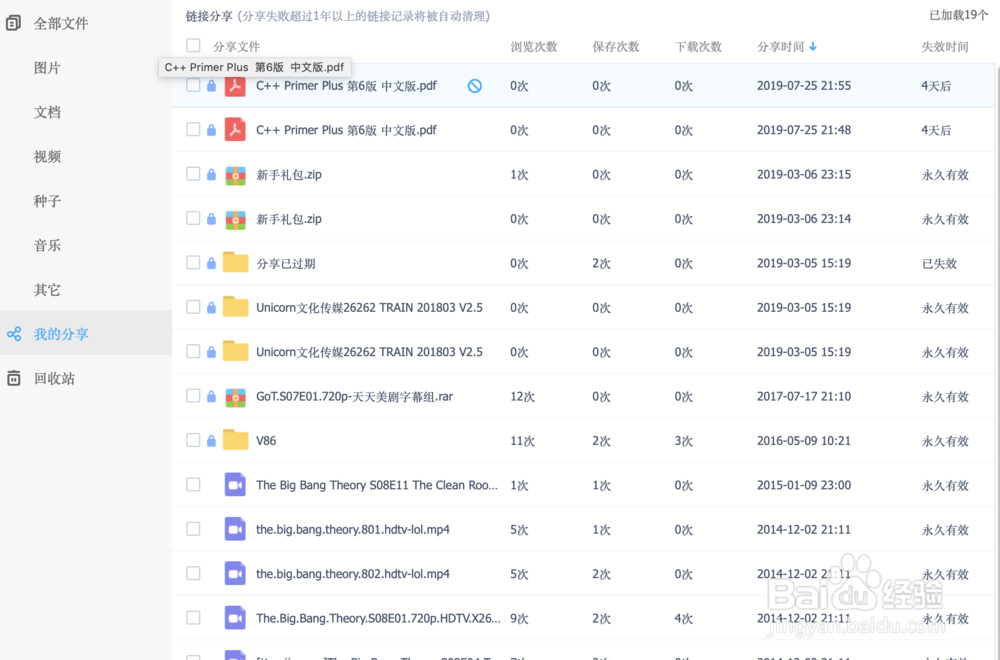Check the box for V86 folder
The image size is (1000, 660).
coord(193,440)
